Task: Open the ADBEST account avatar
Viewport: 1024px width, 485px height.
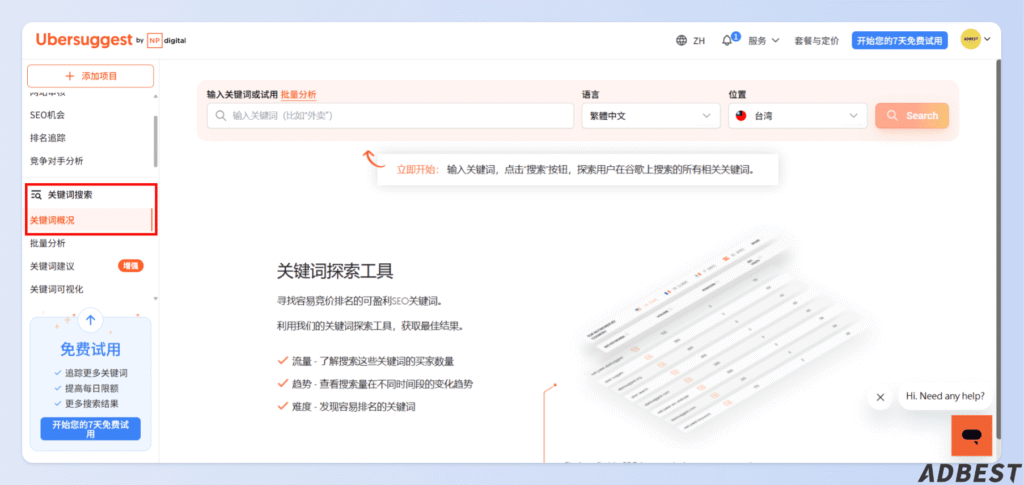Action: point(970,39)
